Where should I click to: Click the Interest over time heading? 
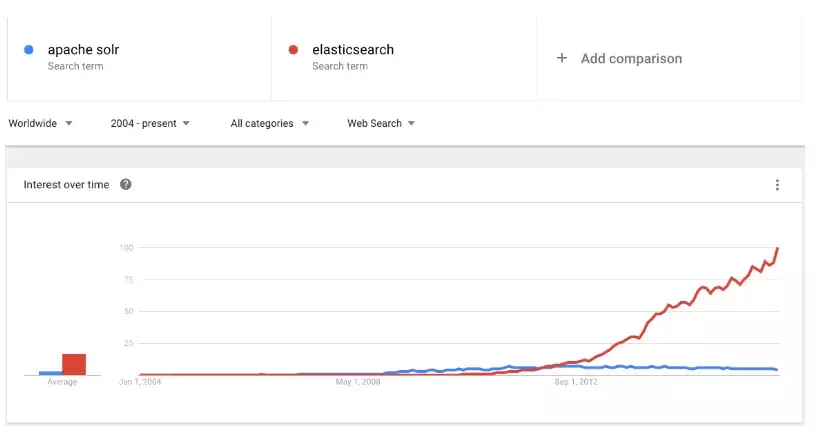tap(66, 184)
